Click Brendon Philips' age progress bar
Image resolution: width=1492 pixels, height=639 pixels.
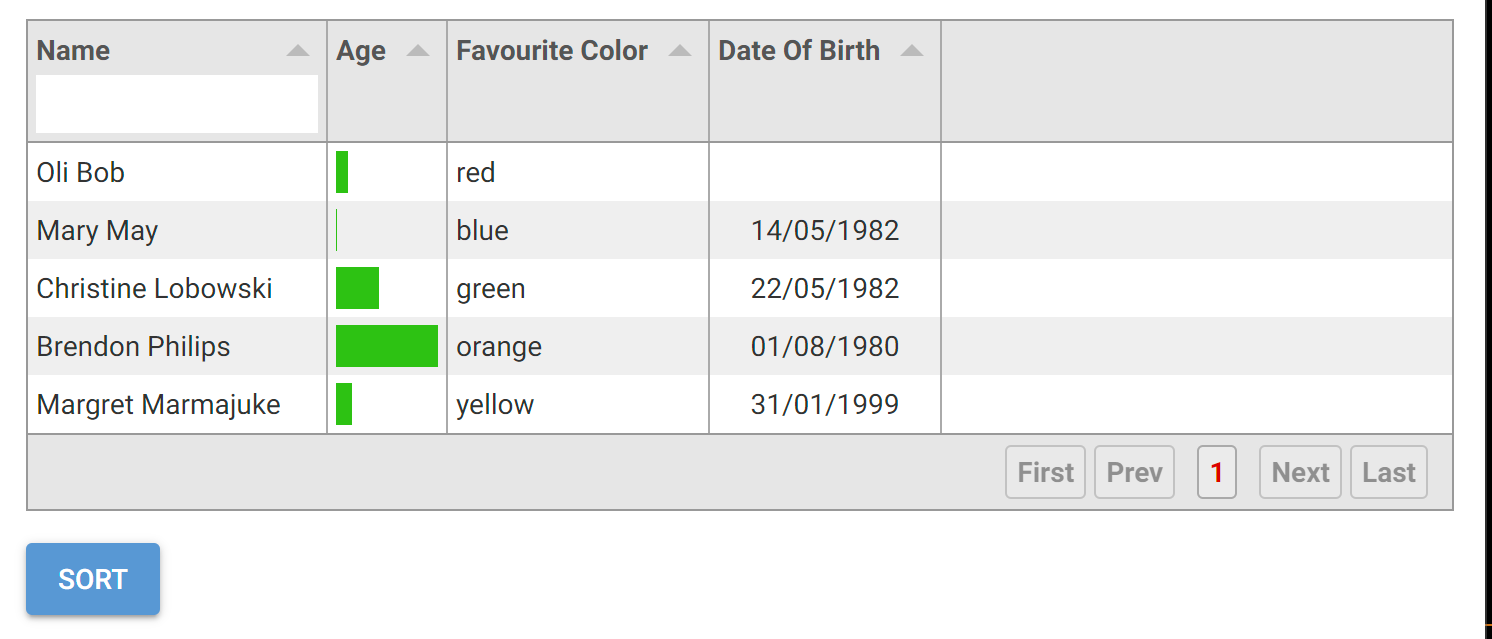387,347
